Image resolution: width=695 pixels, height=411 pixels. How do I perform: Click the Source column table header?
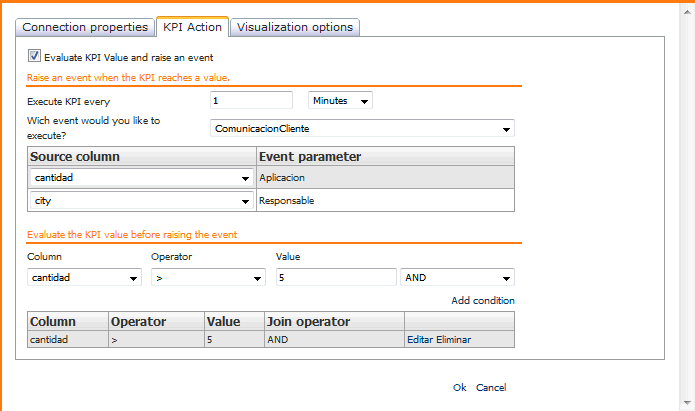coord(75,156)
